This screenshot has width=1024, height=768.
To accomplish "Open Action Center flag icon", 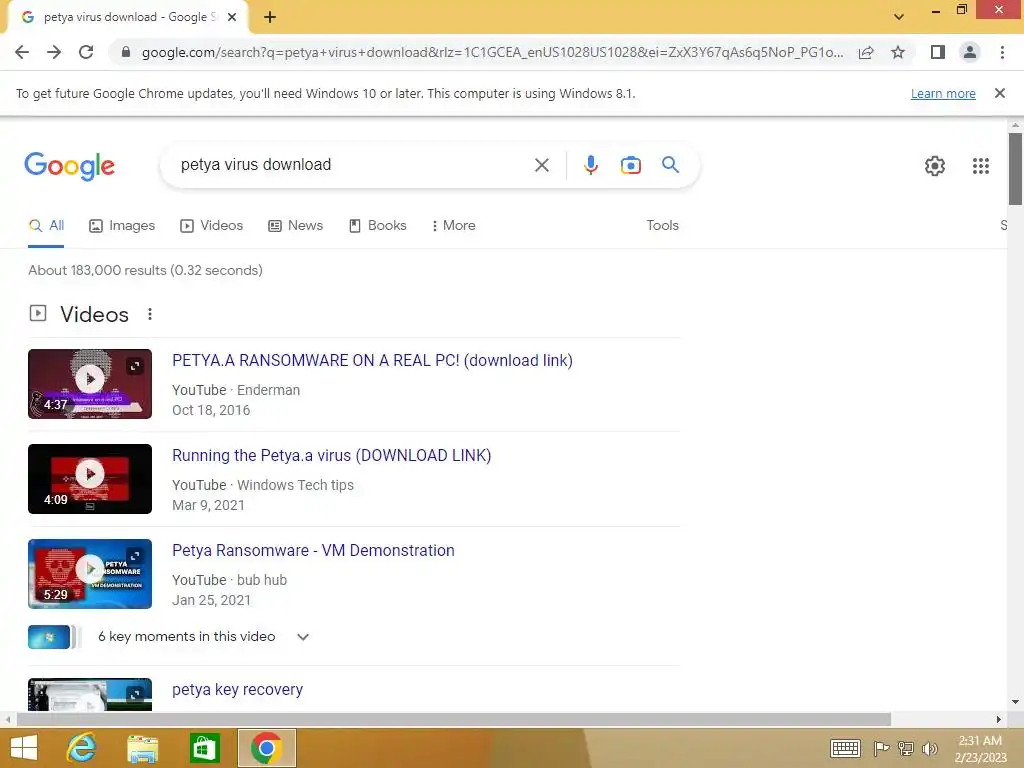I will pyautogui.click(x=881, y=748).
